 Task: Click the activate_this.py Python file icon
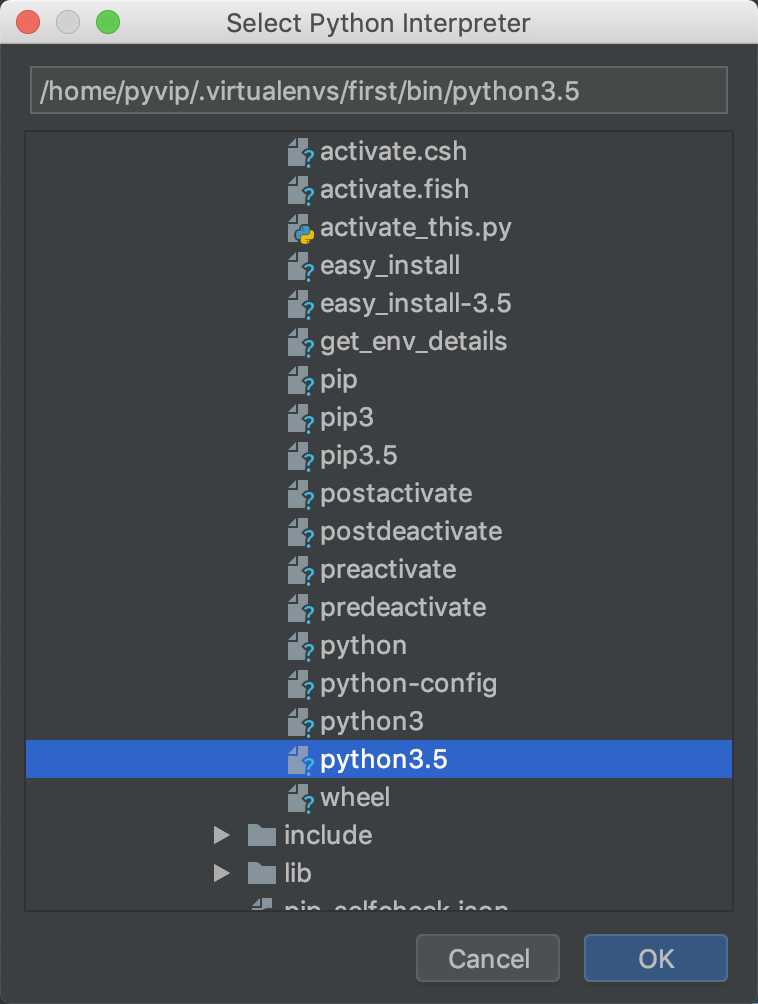point(300,229)
